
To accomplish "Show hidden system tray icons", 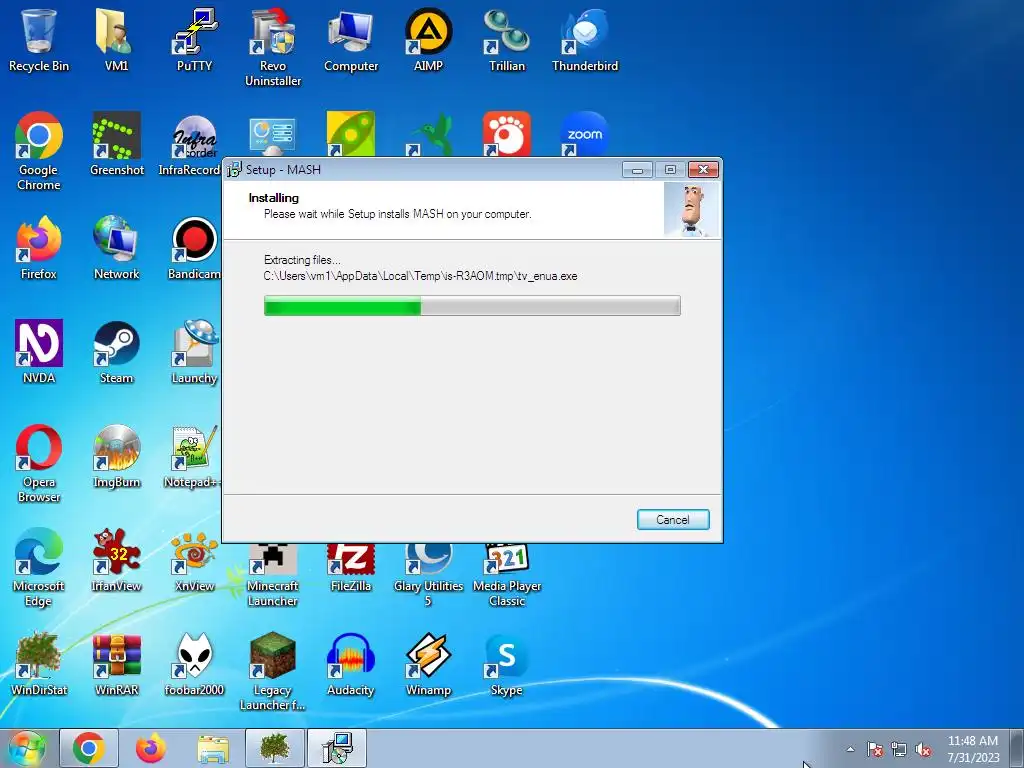I will [x=850, y=749].
